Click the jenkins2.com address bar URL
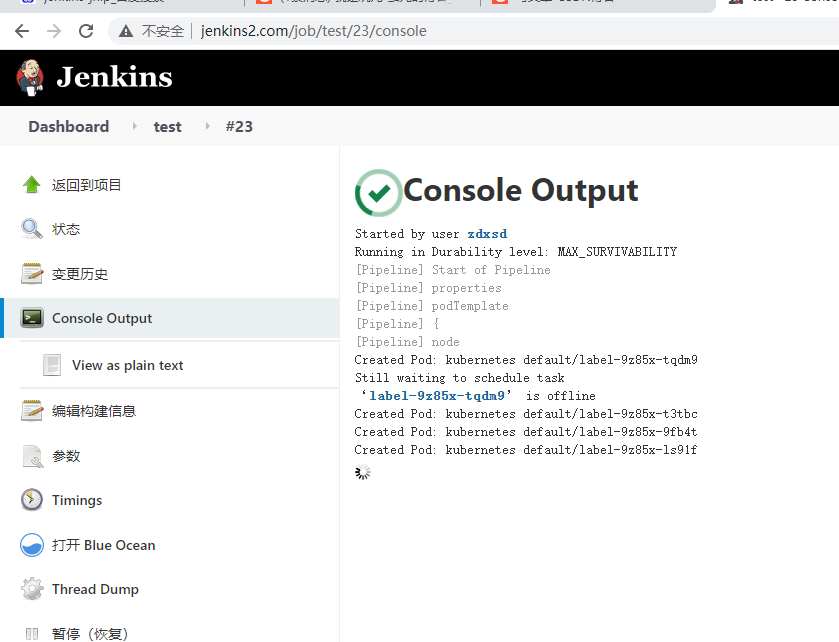 [314, 31]
